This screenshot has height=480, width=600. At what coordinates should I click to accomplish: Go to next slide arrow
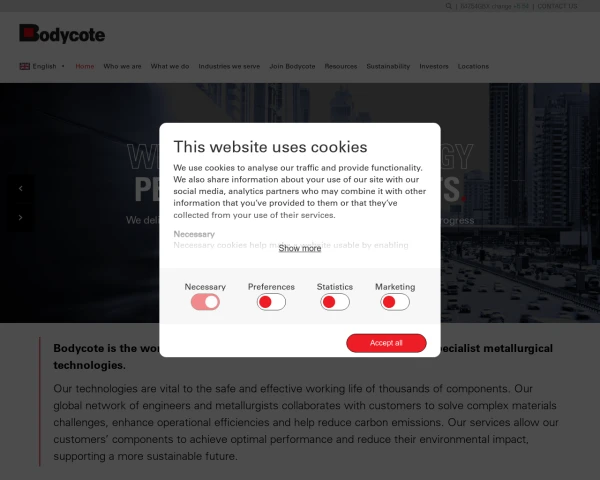click(x=21, y=217)
